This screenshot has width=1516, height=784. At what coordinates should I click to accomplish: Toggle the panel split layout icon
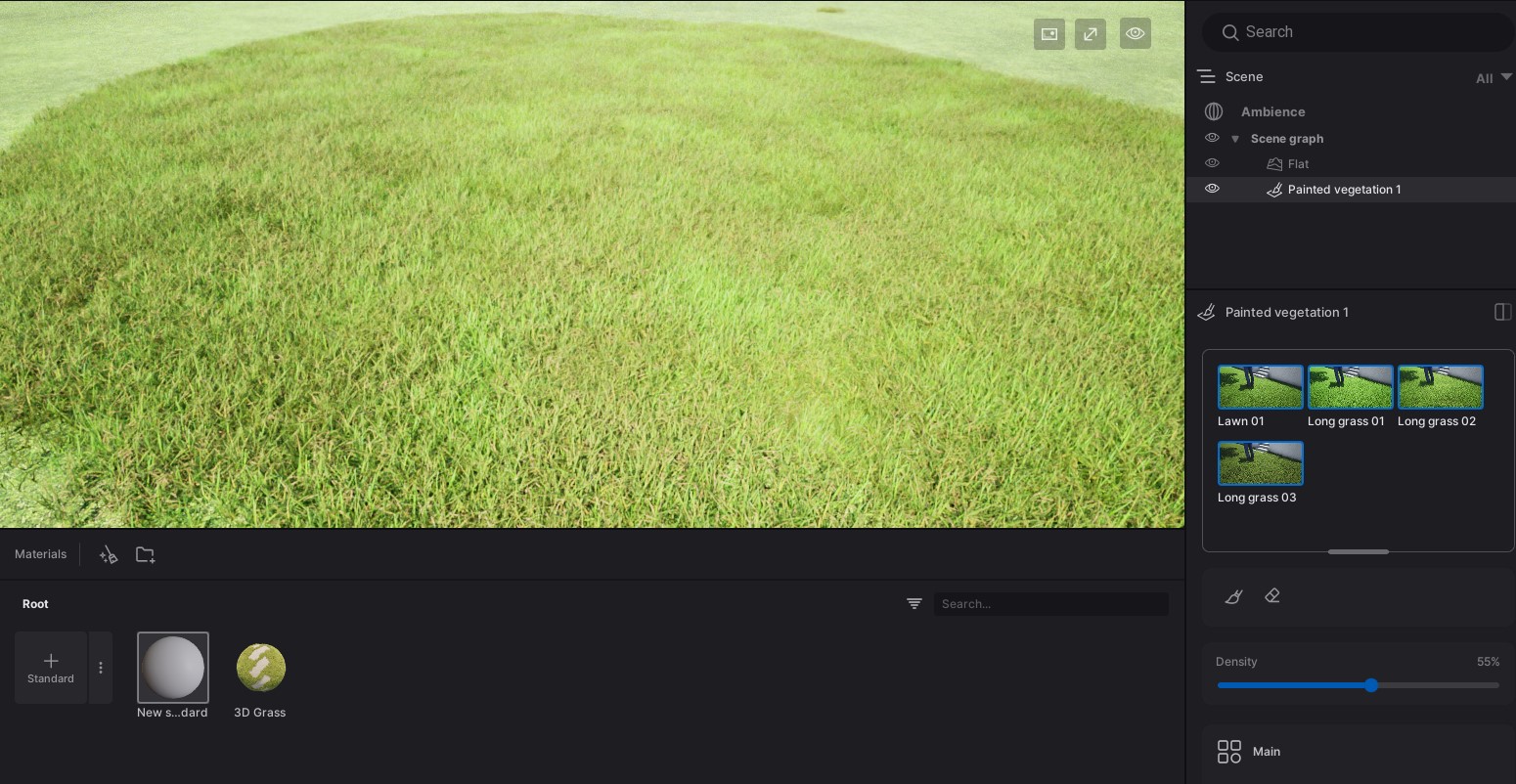[x=1503, y=312]
